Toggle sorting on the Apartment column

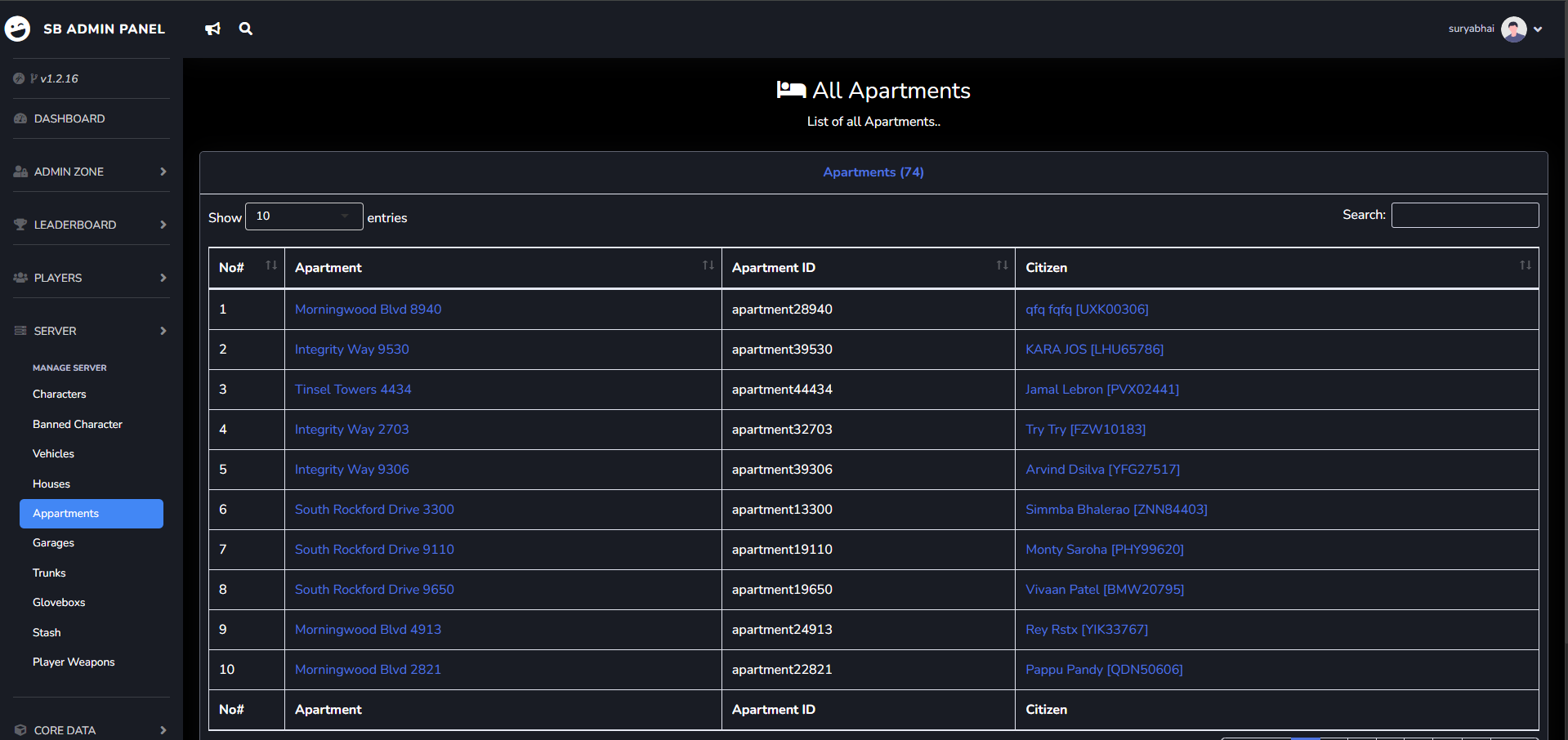(x=708, y=265)
